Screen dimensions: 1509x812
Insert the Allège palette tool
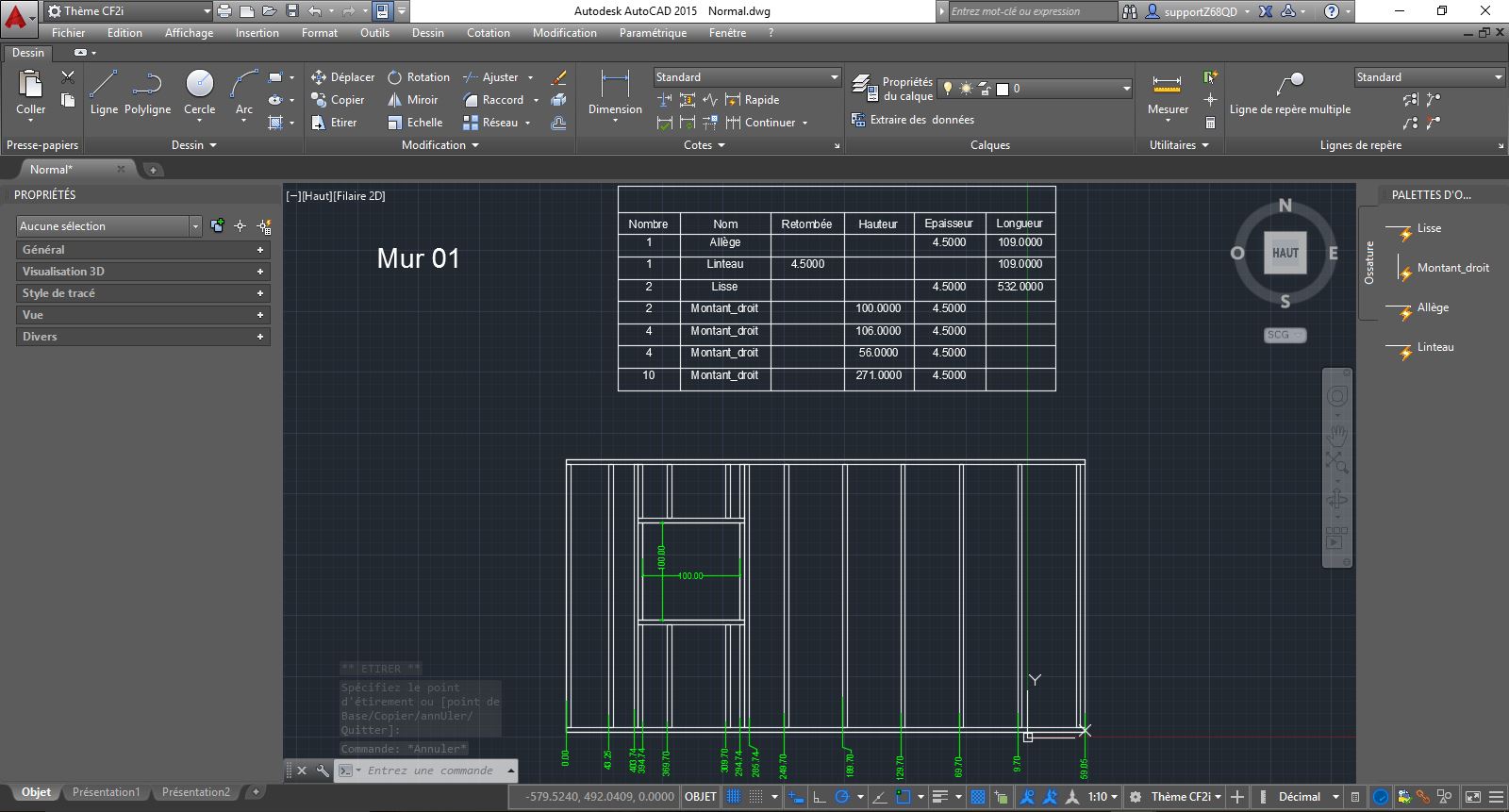[1416, 309]
